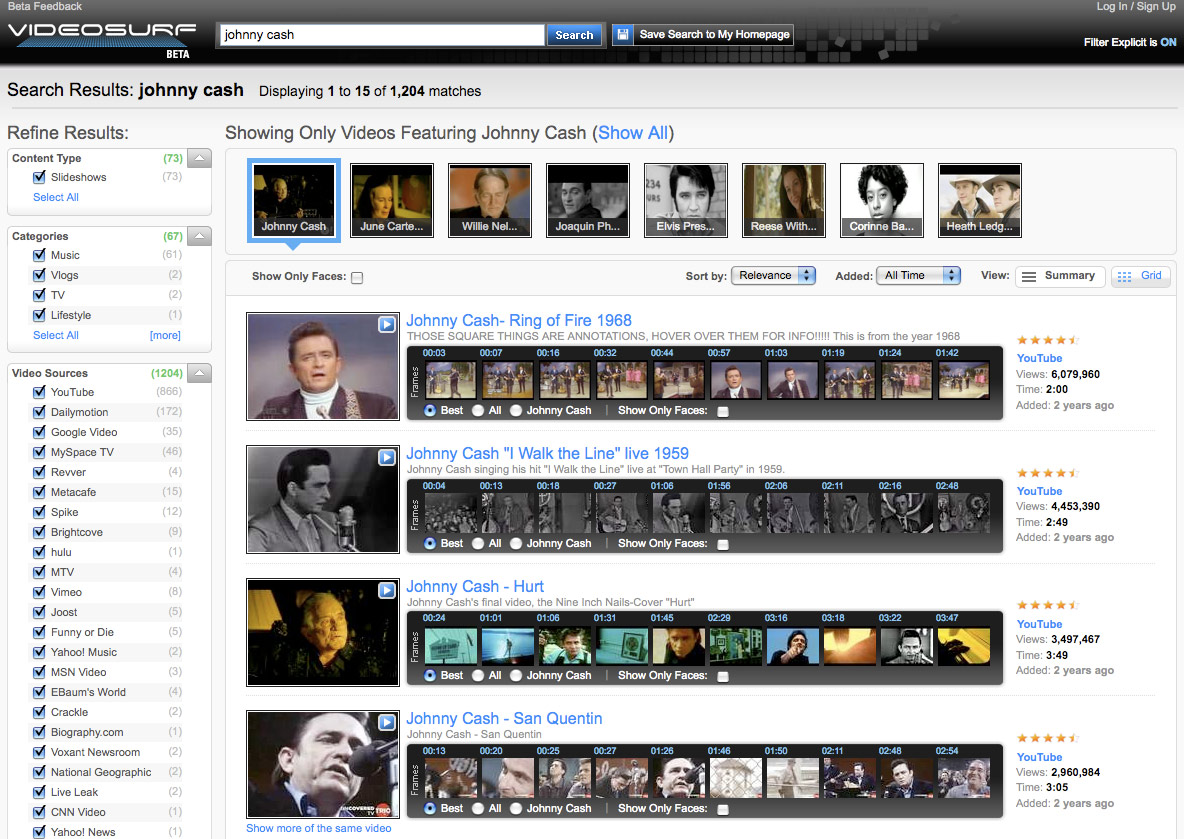Screen dimensions: 1184x839
Task: Uncheck the Music category checkbox
Action: click(x=39, y=255)
